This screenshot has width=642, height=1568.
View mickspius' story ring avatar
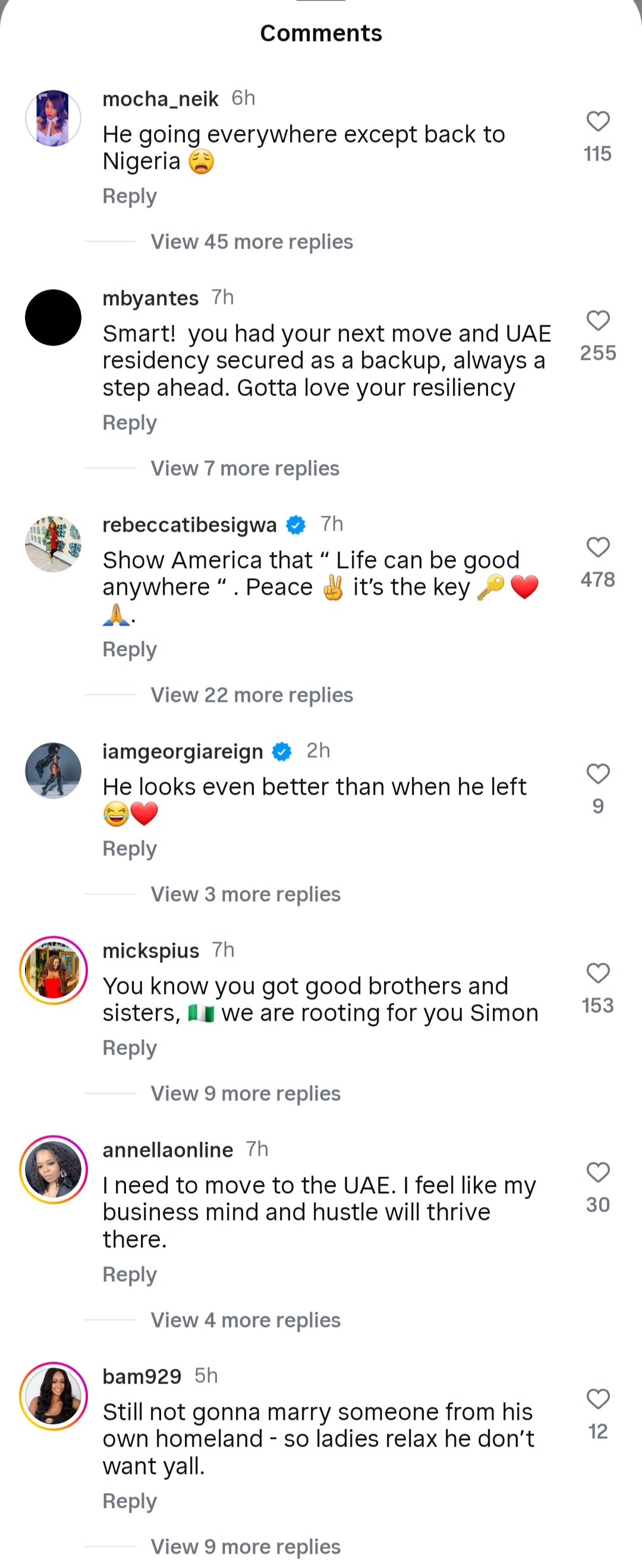[53, 970]
